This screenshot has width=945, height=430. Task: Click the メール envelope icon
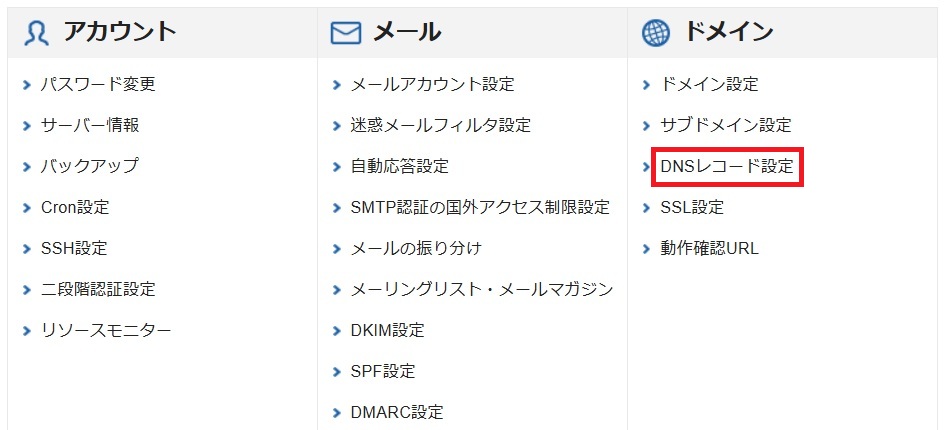[346, 33]
